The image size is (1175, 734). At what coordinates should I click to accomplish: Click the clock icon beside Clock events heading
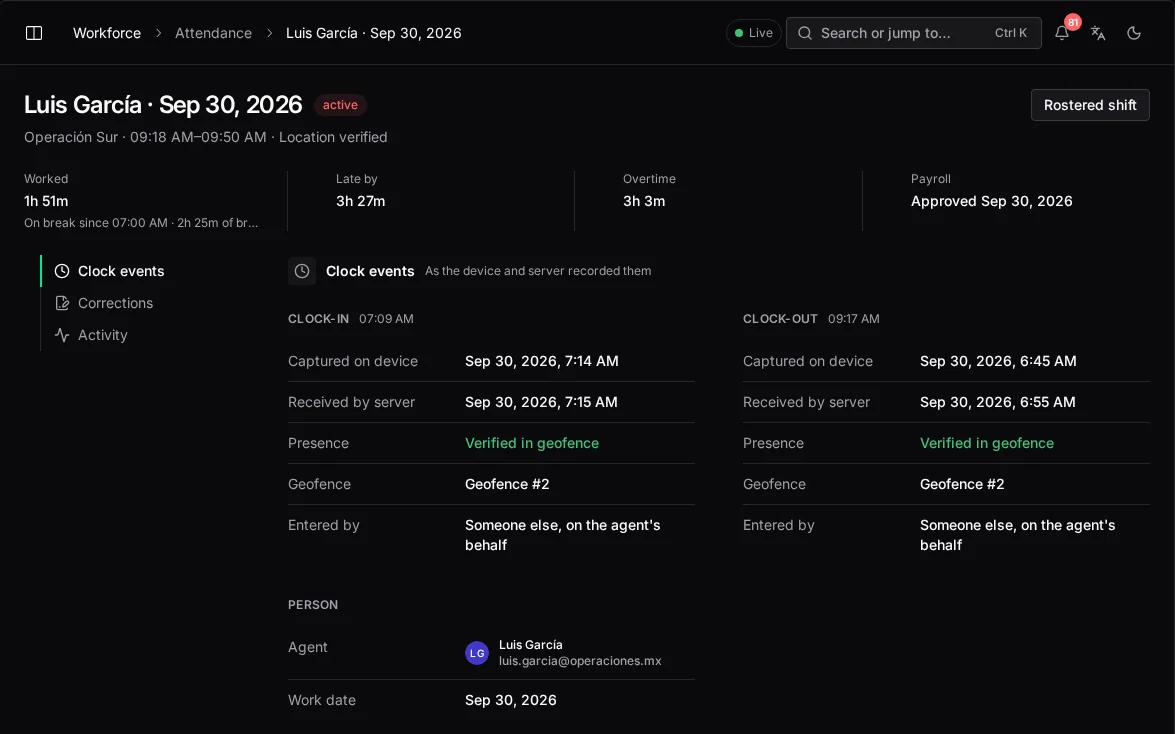point(302,271)
